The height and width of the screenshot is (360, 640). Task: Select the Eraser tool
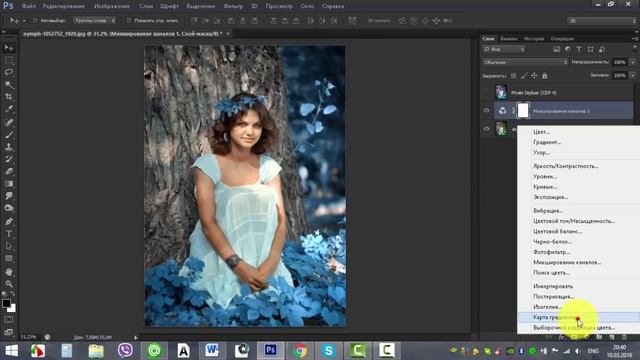point(9,171)
